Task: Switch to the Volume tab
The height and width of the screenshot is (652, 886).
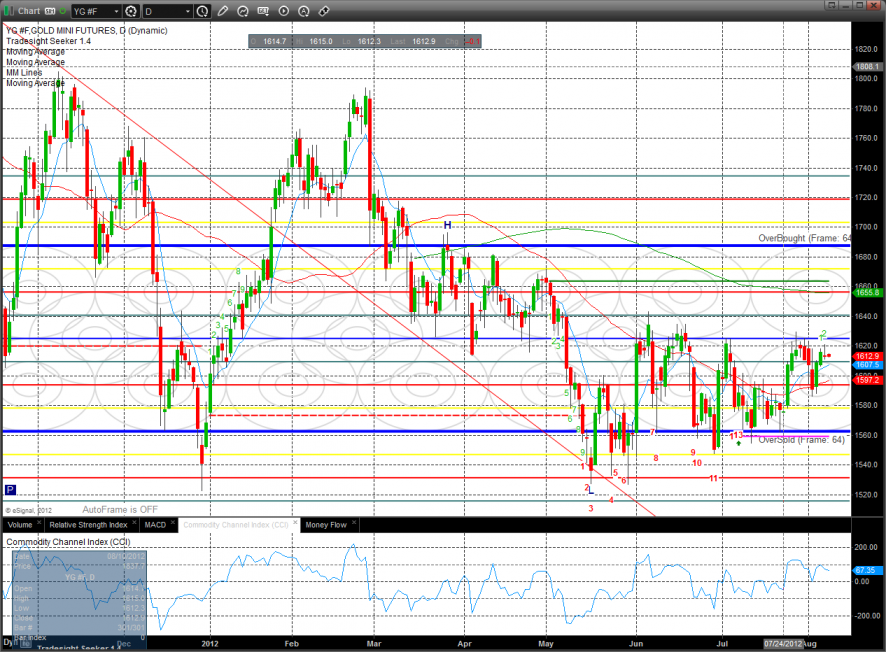Action: coord(20,524)
